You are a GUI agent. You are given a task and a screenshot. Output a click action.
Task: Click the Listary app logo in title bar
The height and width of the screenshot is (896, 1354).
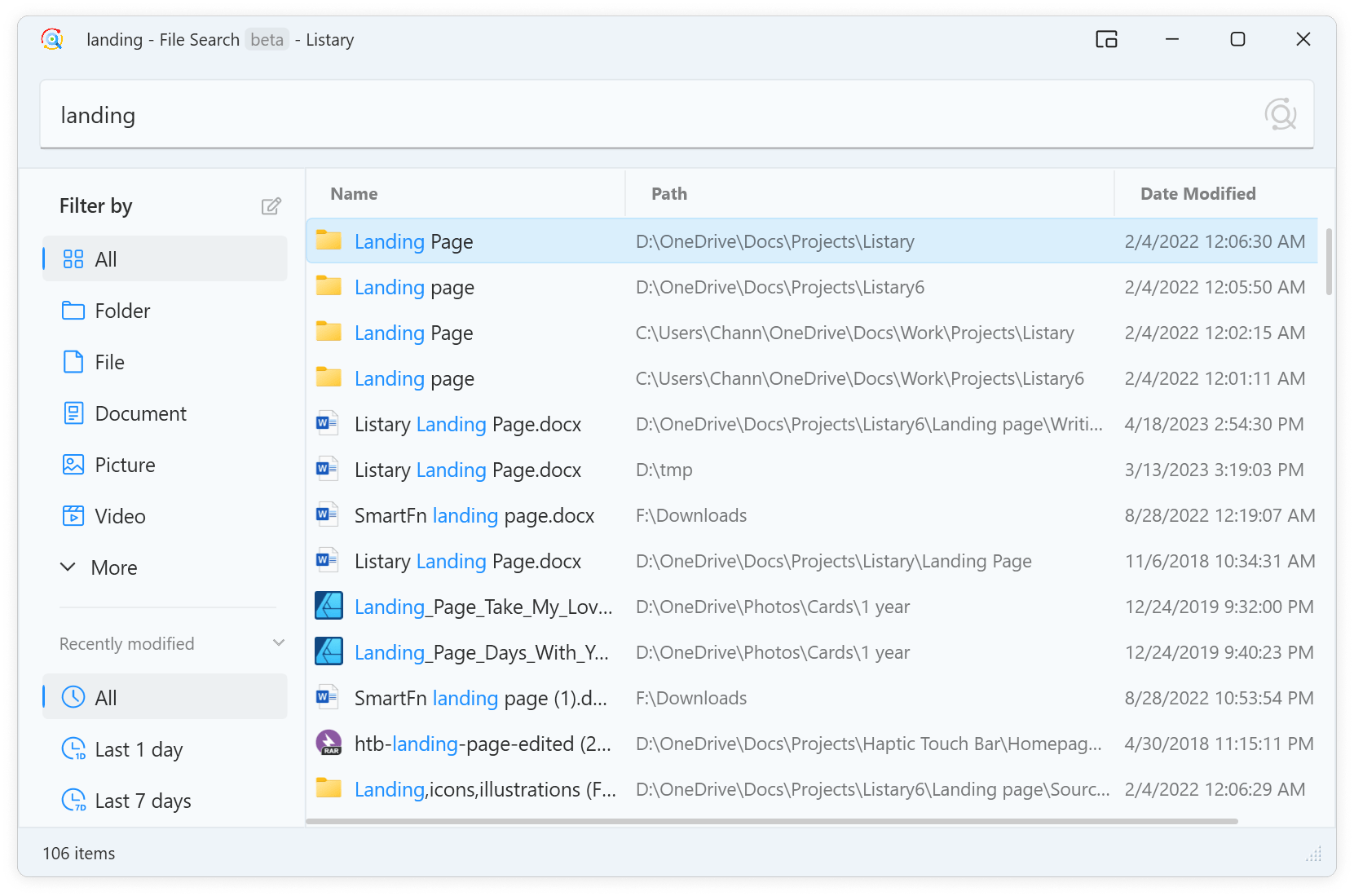click(52, 39)
